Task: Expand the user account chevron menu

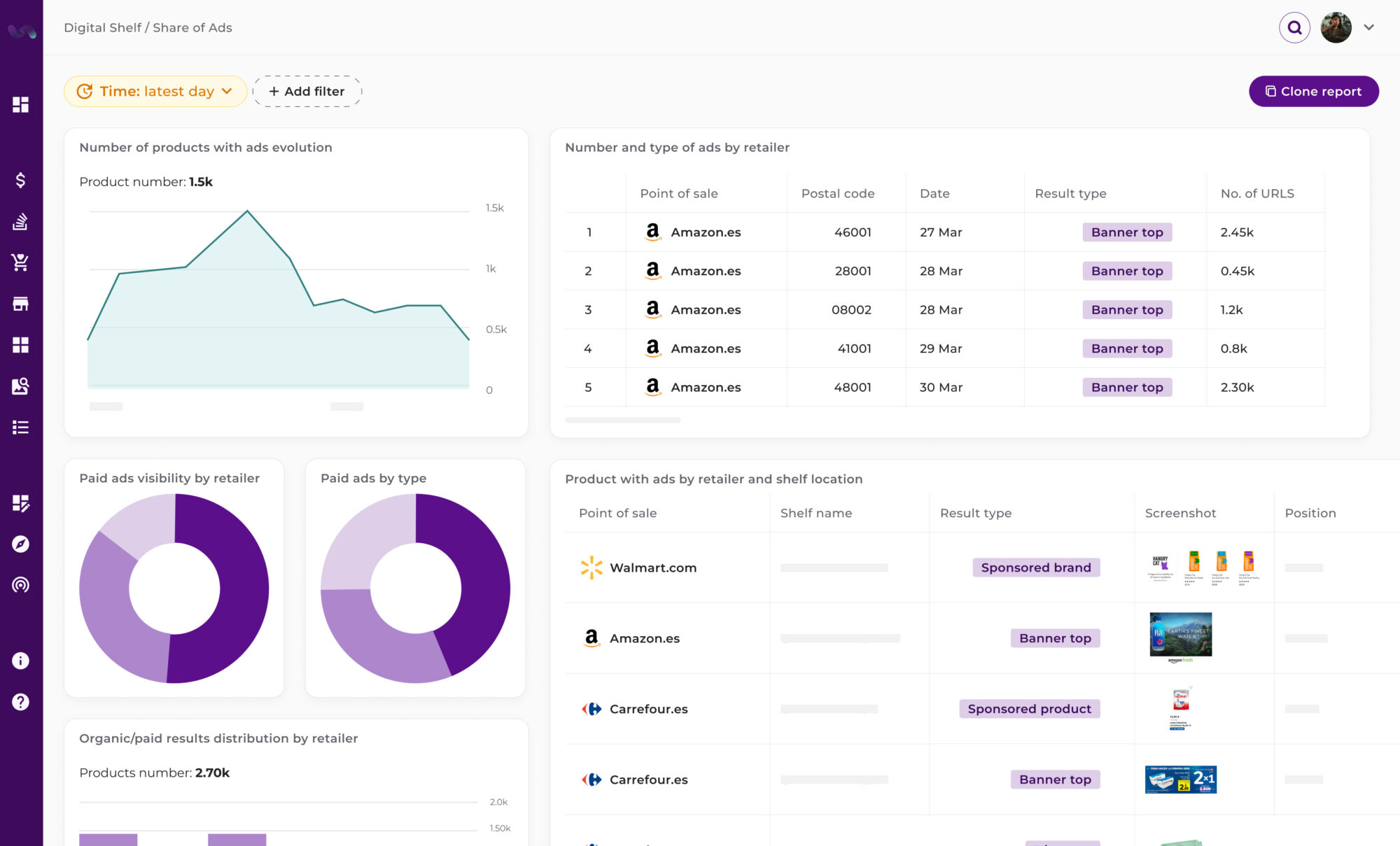Action: click(1368, 27)
